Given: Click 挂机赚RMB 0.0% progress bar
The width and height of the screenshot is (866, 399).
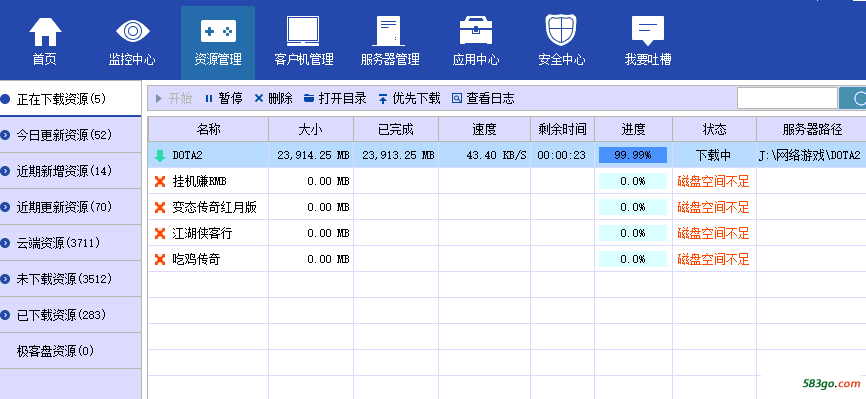Looking at the screenshot, I should click(x=633, y=181).
